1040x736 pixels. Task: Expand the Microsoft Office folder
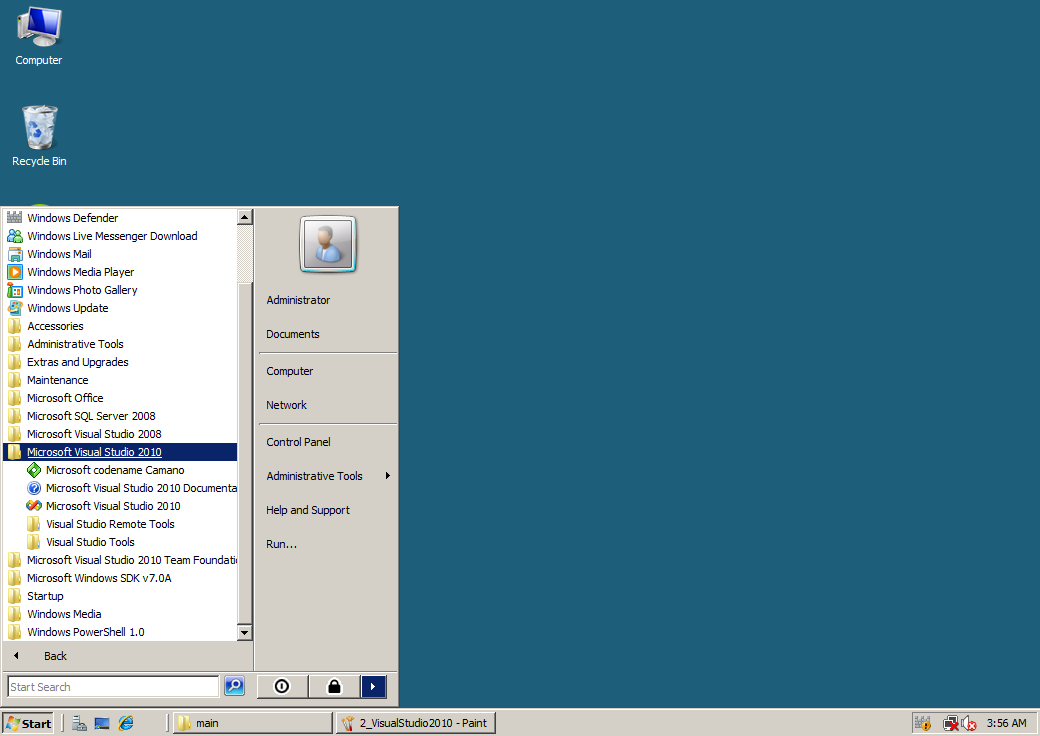pos(120,398)
